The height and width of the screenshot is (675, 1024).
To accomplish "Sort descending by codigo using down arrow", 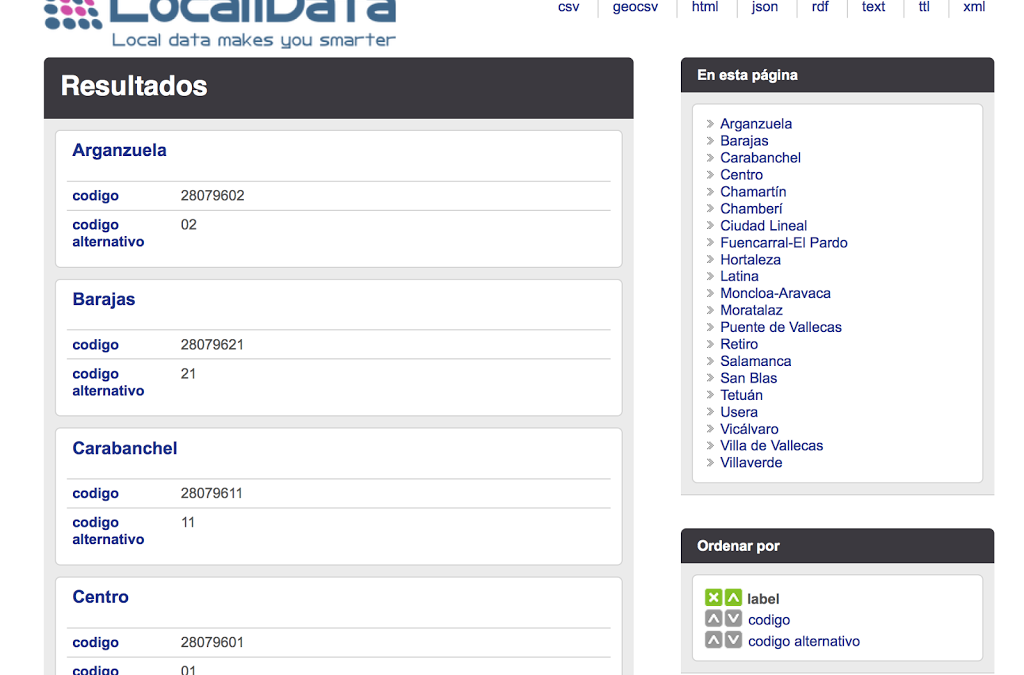I will (733, 619).
